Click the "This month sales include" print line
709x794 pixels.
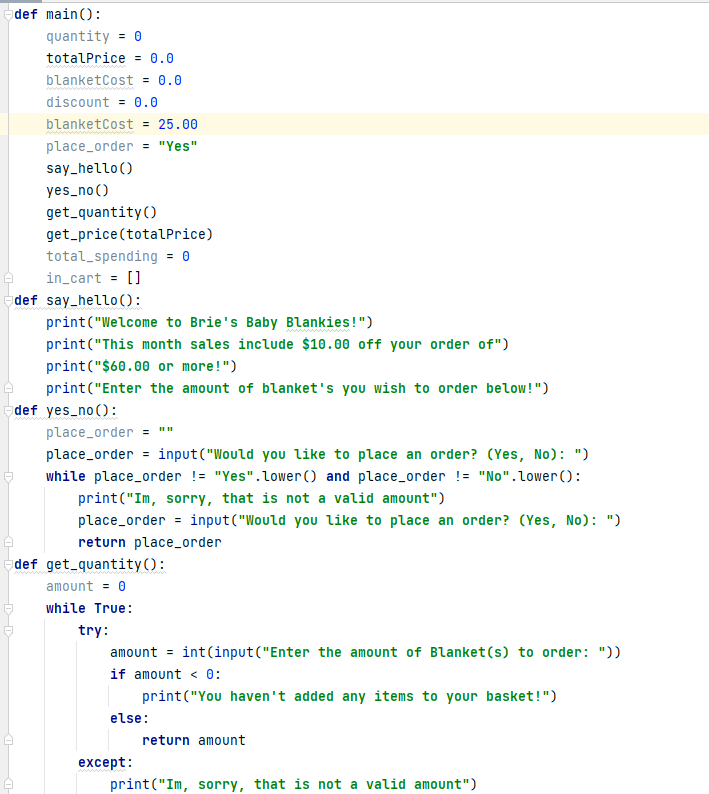pyautogui.click(x=278, y=344)
